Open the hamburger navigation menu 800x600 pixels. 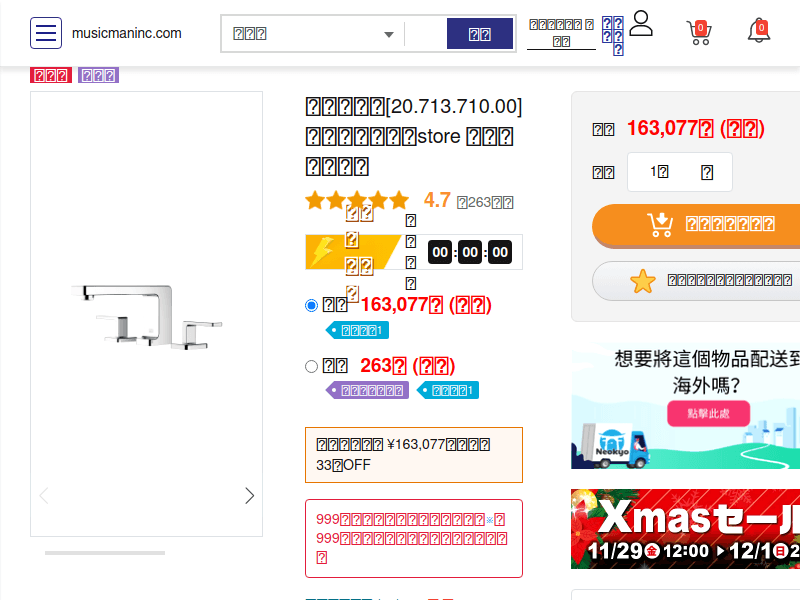pyautogui.click(x=46, y=32)
